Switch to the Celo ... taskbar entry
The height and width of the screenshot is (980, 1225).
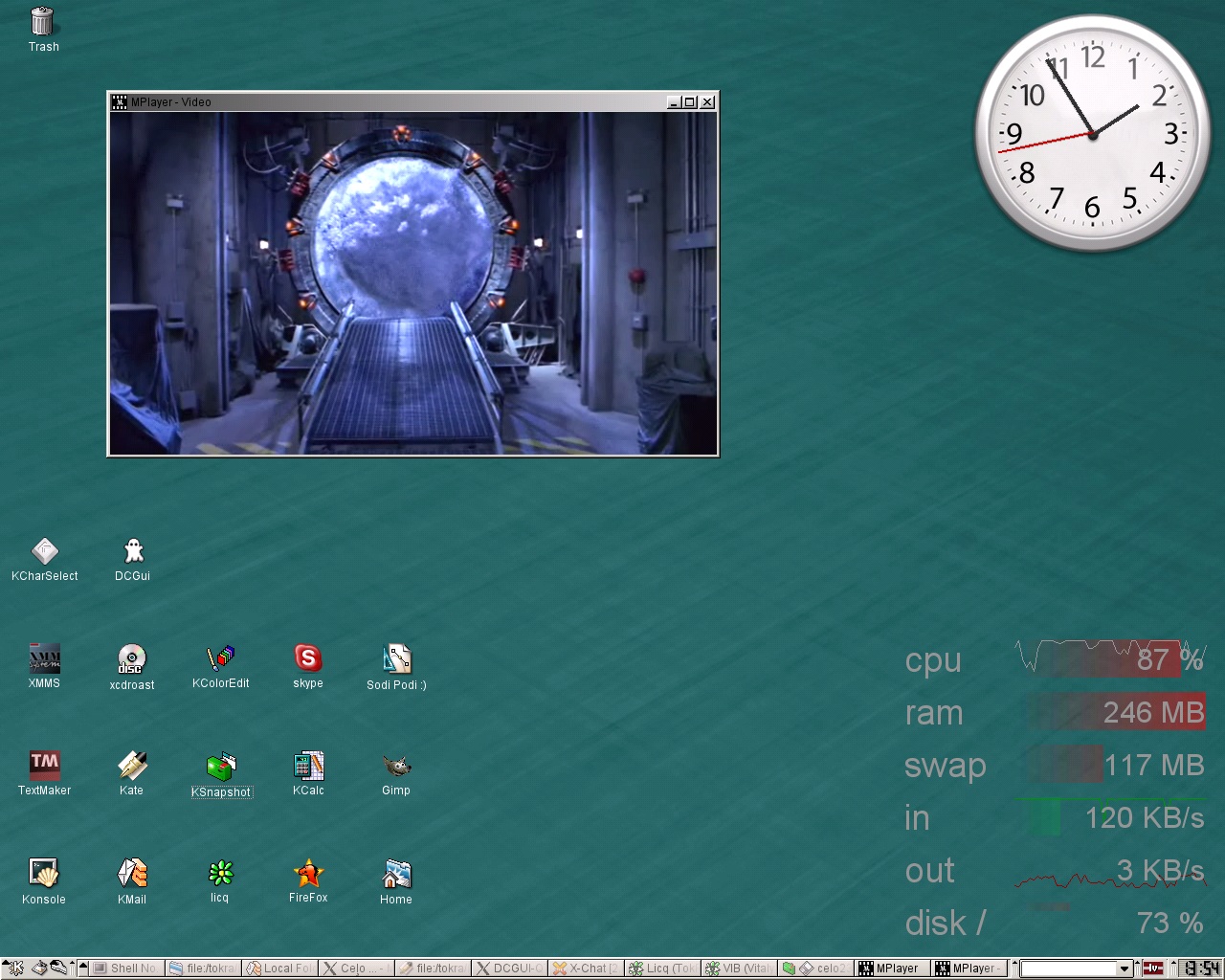tap(356, 969)
